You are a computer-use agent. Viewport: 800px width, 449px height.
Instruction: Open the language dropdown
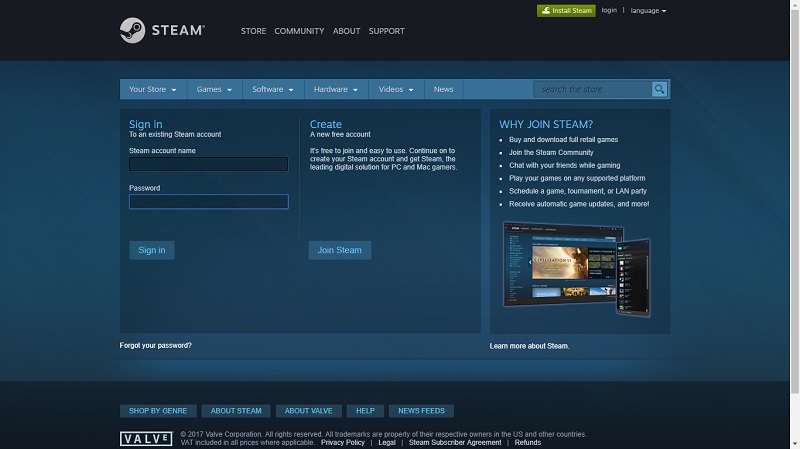(x=649, y=11)
